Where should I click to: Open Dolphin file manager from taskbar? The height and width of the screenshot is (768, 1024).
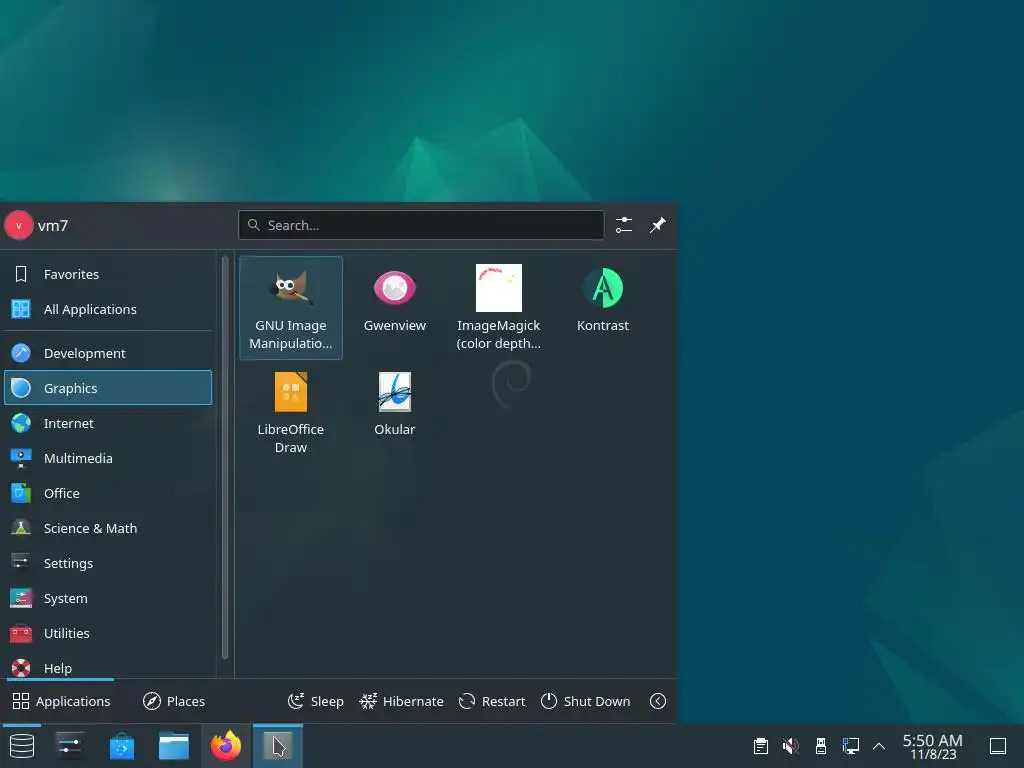pos(174,746)
